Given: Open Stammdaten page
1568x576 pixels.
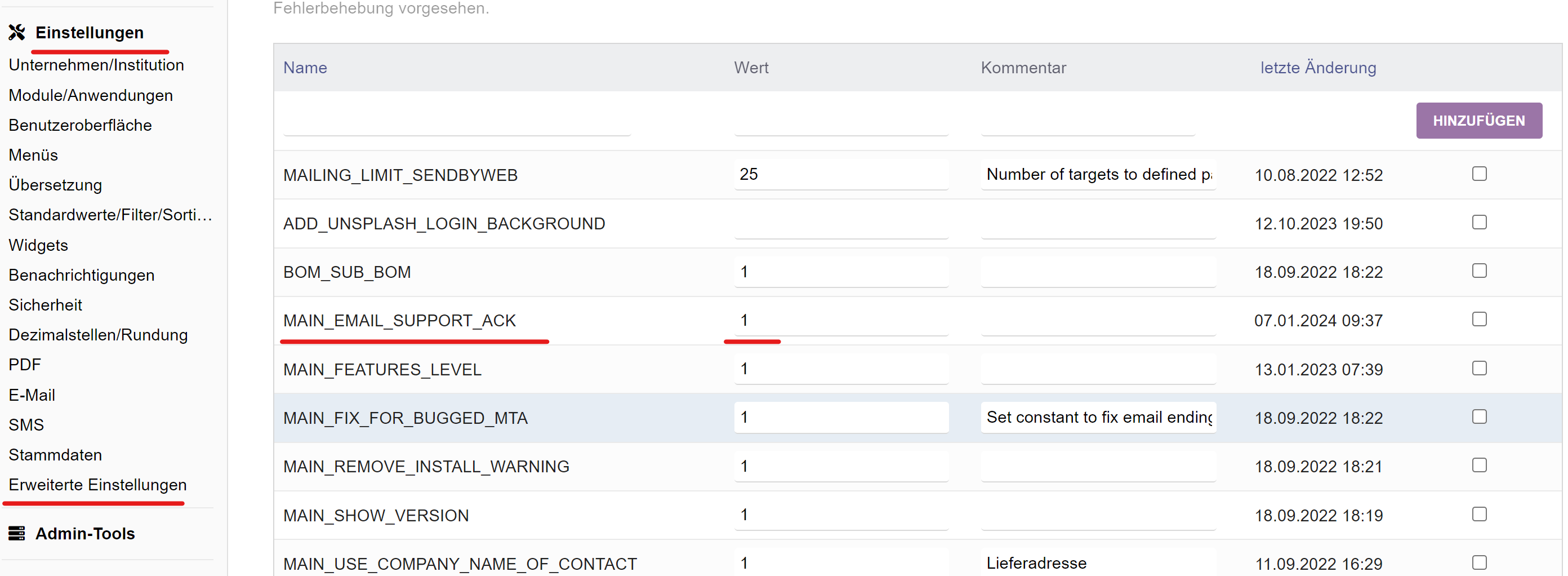Looking at the screenshot, I should pyautogui.click(x=55, y=455).
